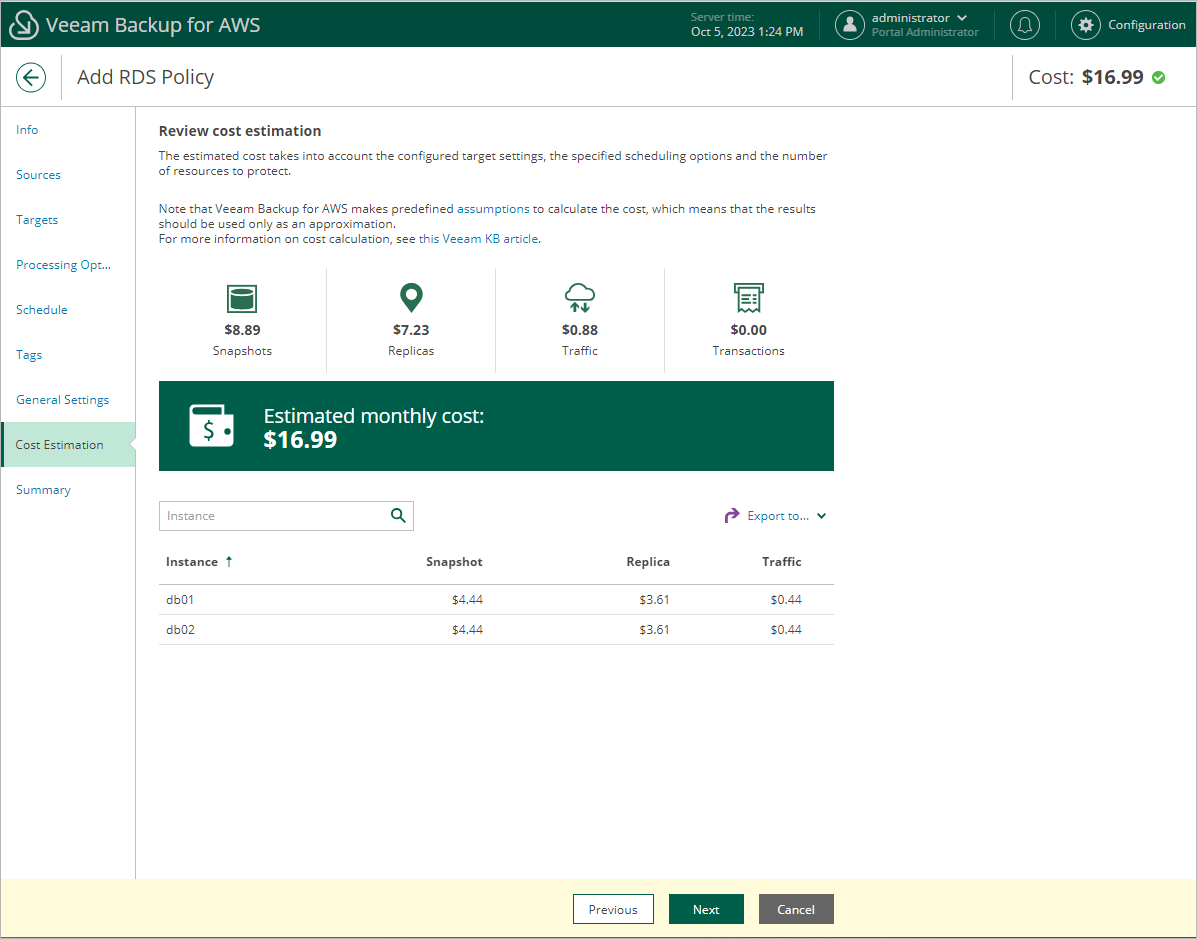Viewport: 1197px width, 939px height.
Task: Click the Estimated monthly cost text
Action: click(373, 416)
